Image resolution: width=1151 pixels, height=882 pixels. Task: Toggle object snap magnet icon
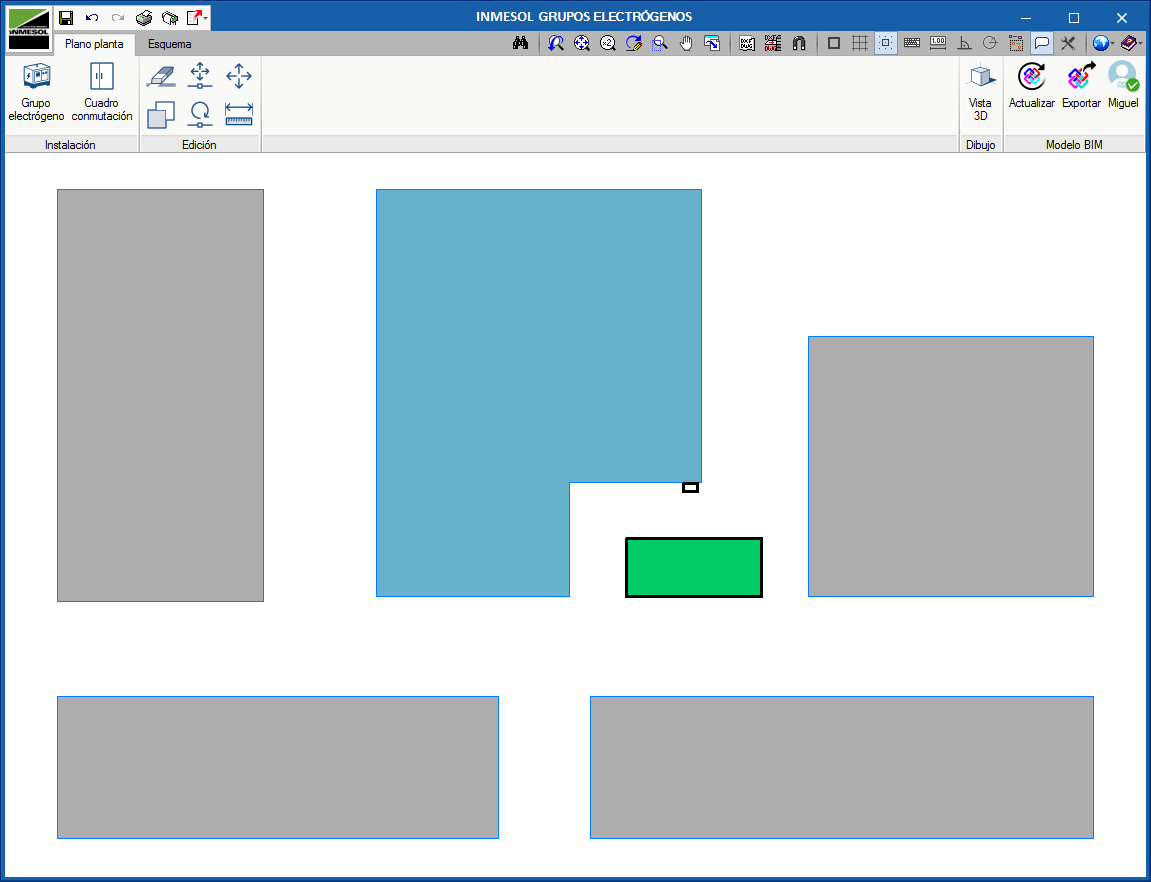799,43
